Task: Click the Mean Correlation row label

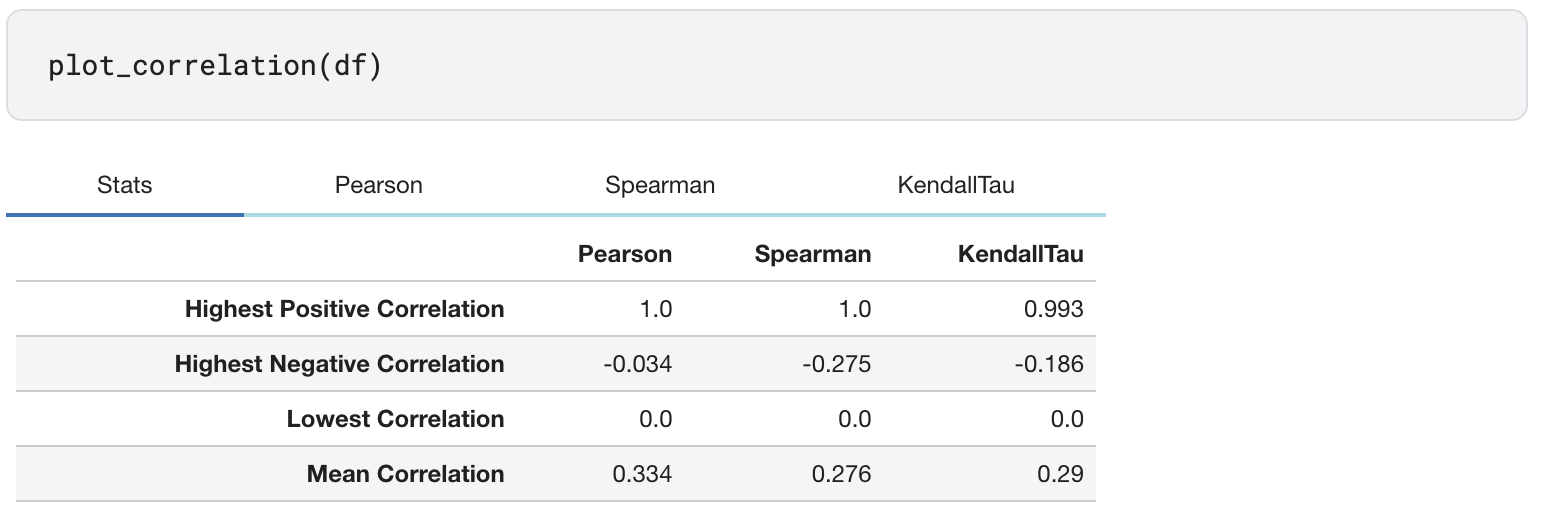Action: (405, 474)
